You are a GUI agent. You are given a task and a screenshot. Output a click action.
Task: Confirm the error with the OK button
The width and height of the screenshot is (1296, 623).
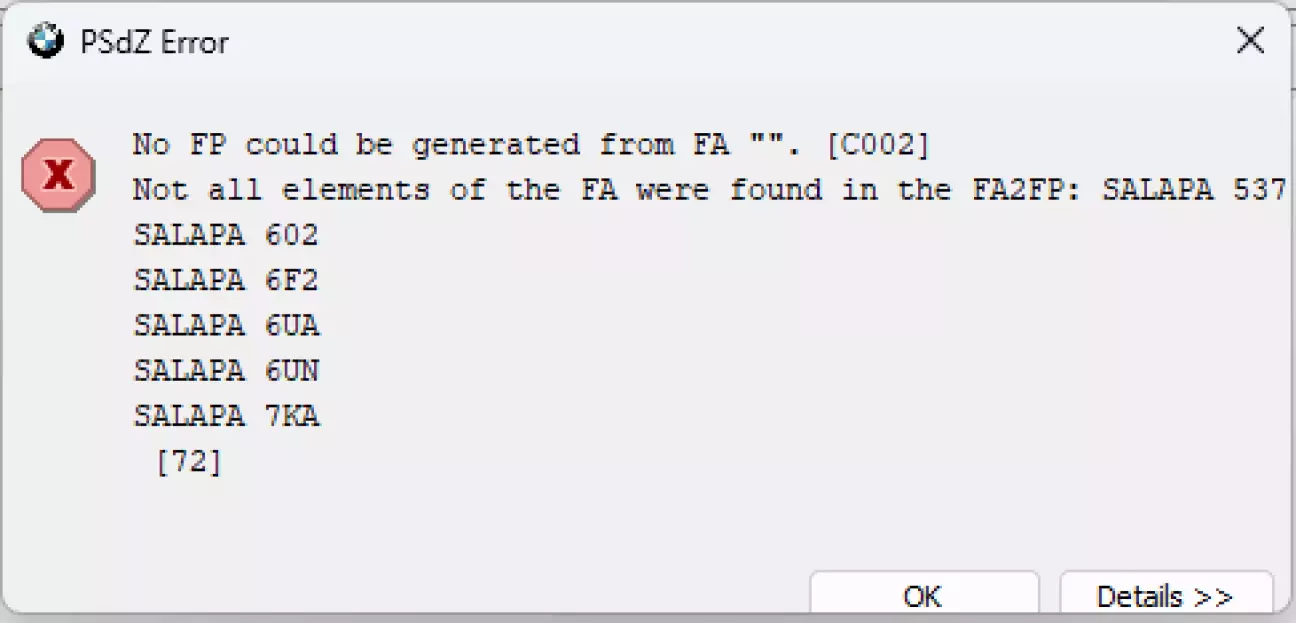pos(923,596)
